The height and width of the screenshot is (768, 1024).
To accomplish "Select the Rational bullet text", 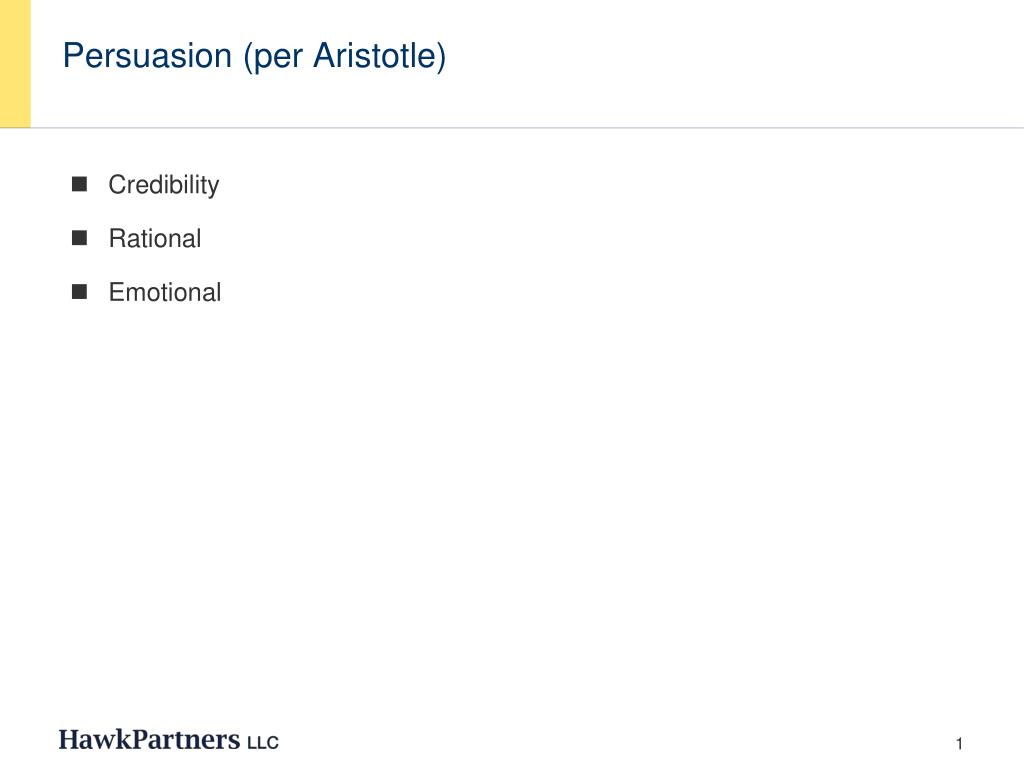I will coord(155,238).
